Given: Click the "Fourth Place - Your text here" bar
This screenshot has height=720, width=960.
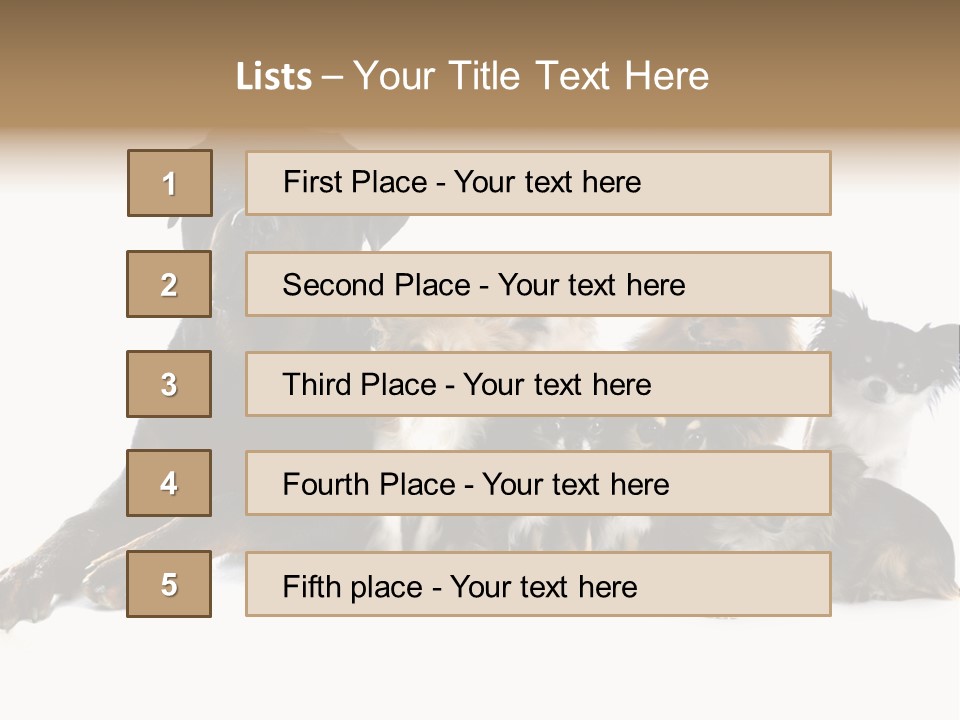Looking at the screenshot, I should pos(538,483).
